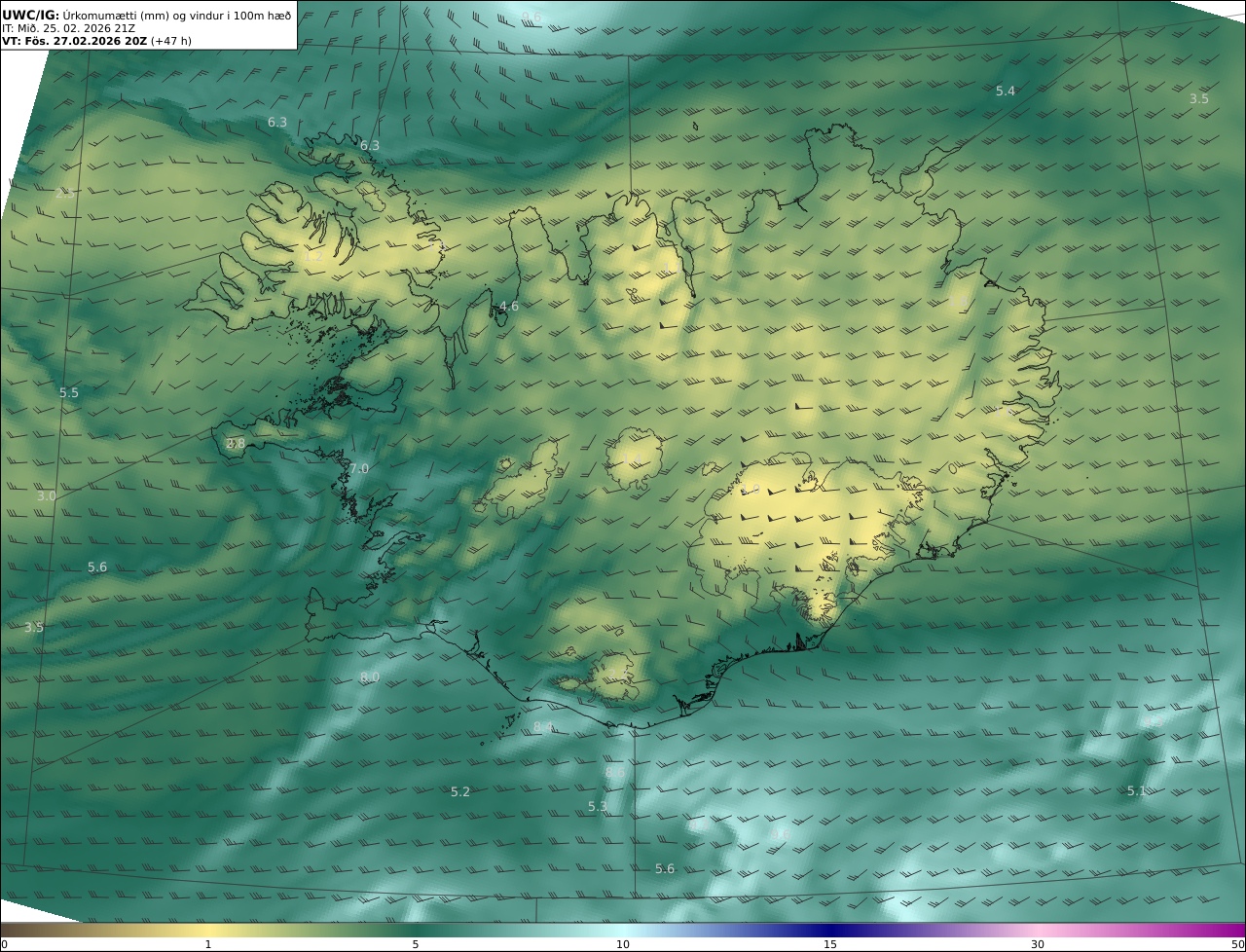Click the colorbar tick label 15
Screen dimensions: 1246x952
point(830,944)
